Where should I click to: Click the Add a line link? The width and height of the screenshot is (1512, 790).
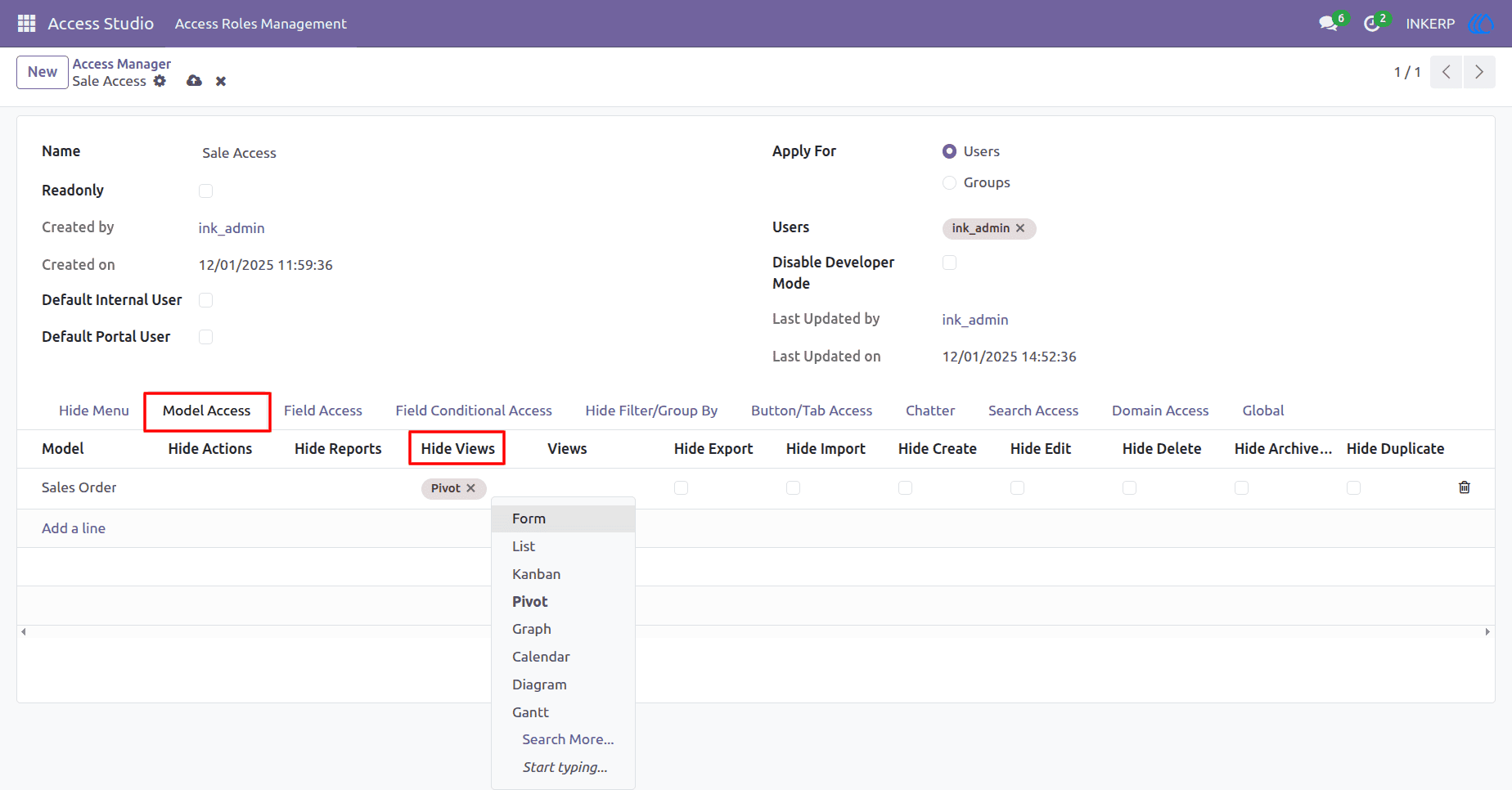click(x=74, y=528)
